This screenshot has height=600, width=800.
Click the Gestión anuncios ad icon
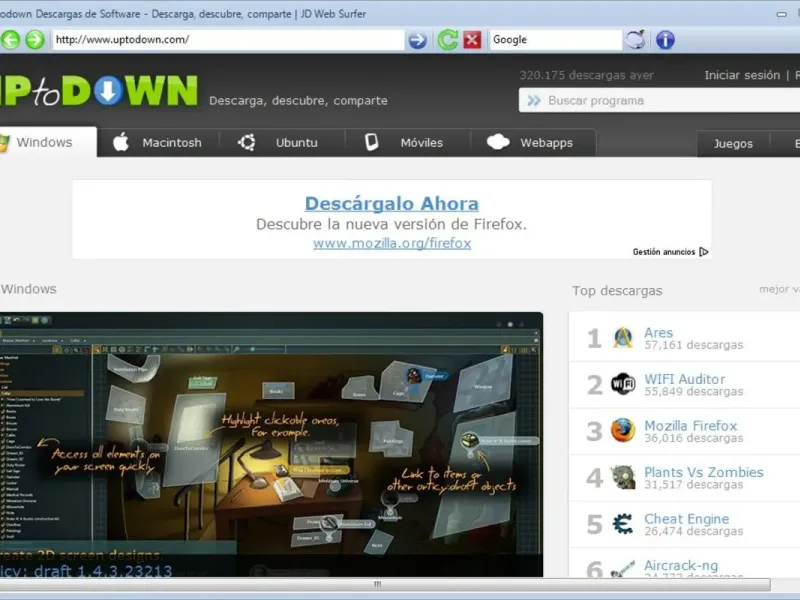pyautogui.click(x=704, y=252)
